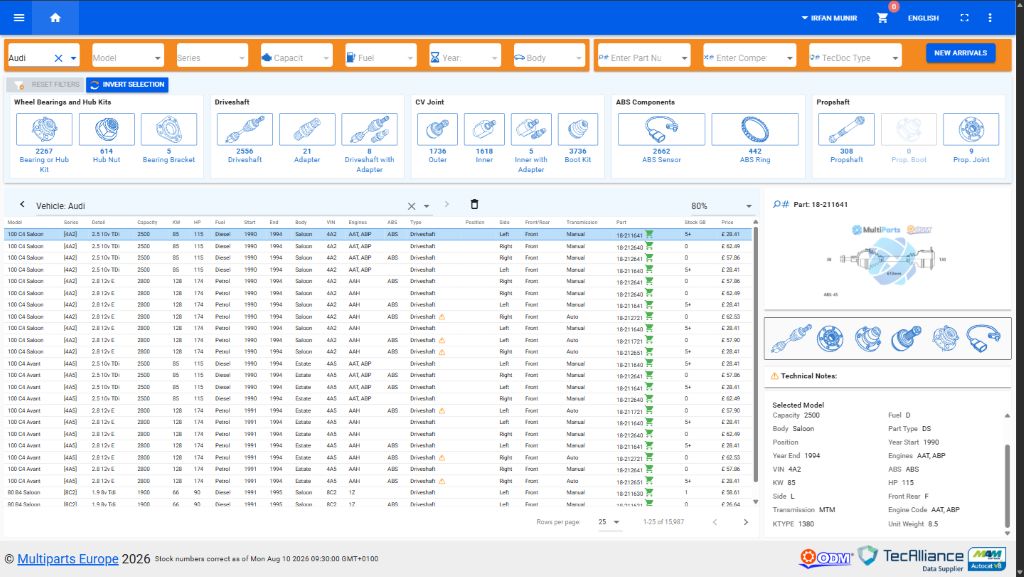Click the Technical Notes heading

click(808, 376)
